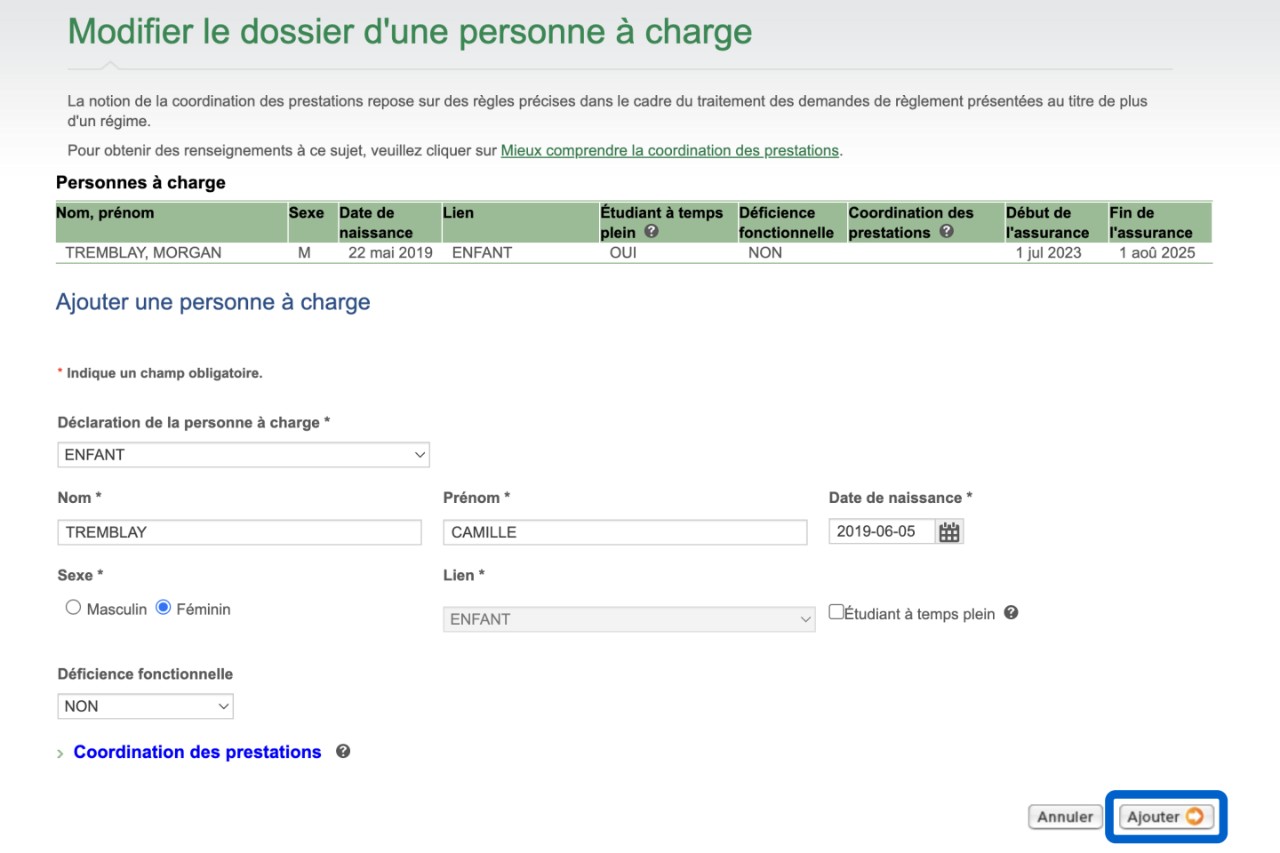
Task: Click the Date de naissance text field
Action: point(881,532)
